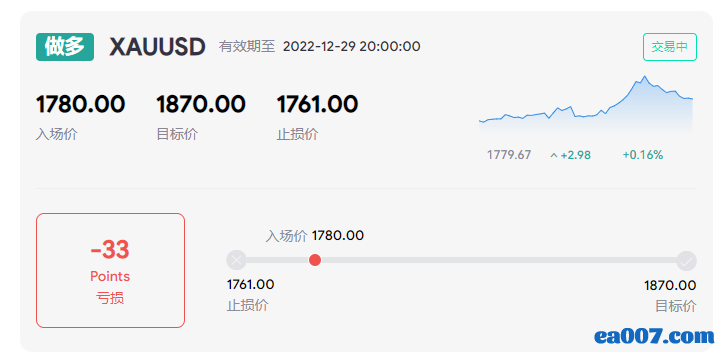724x360 pixels.
Task: Click the peak of the sparkline chart
Action: tap(645, 77)
